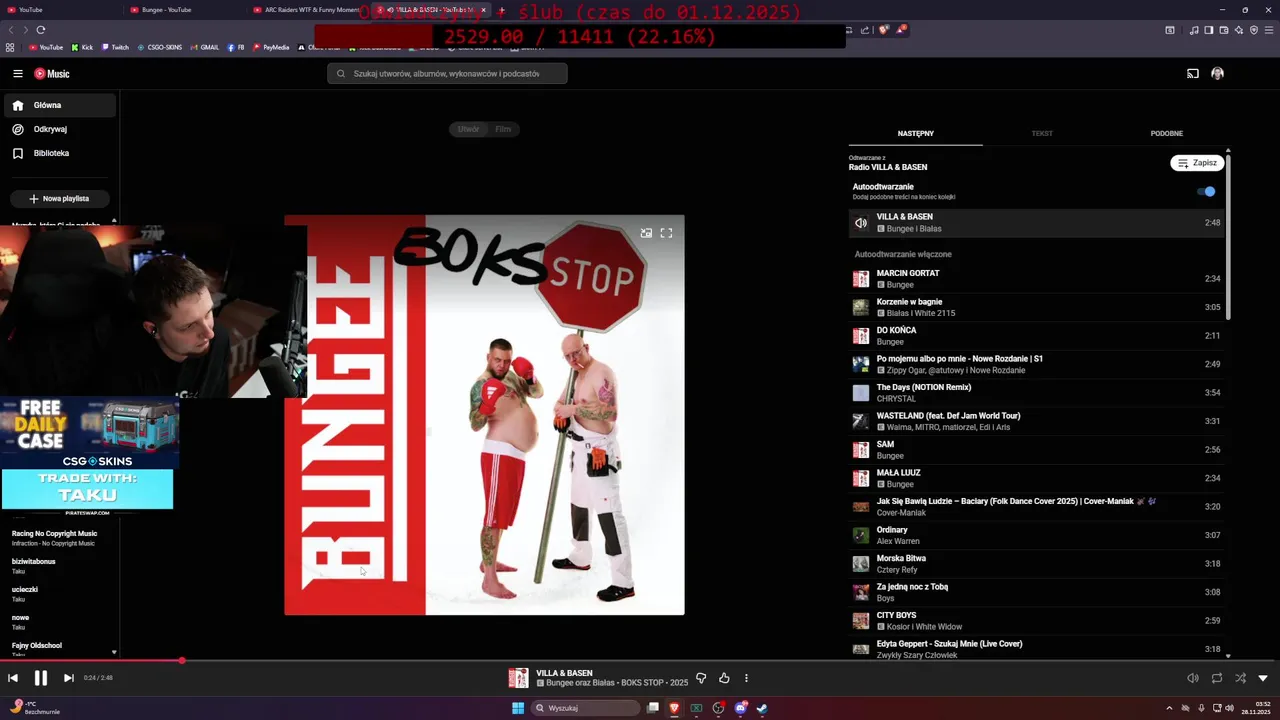The height and width of the screenshot is (720, 1280).
Task: Click CITY BOYS thumbnail in queue
Action: 861,621
